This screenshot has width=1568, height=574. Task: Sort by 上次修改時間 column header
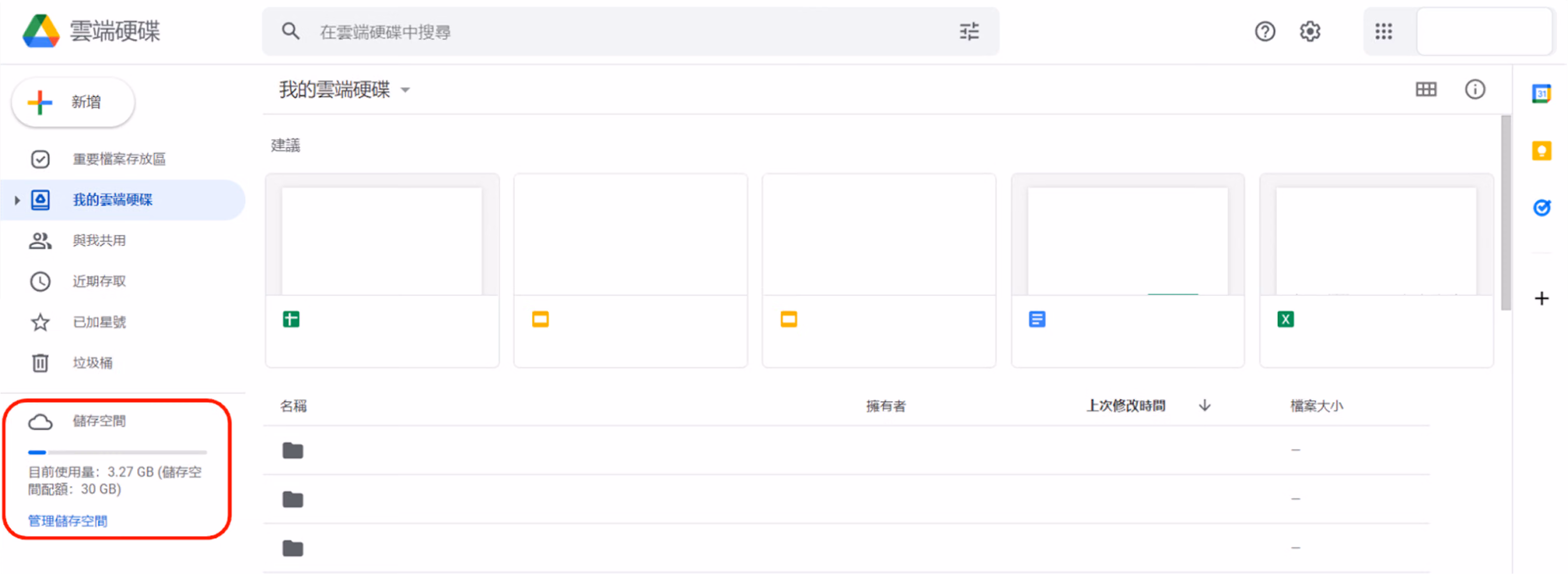tap(1126, 406)
